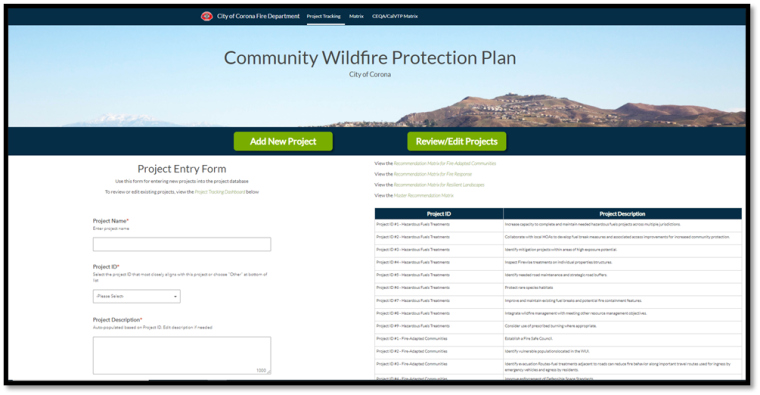Switch to the Project Tracking tab

(x=324, y=16)
